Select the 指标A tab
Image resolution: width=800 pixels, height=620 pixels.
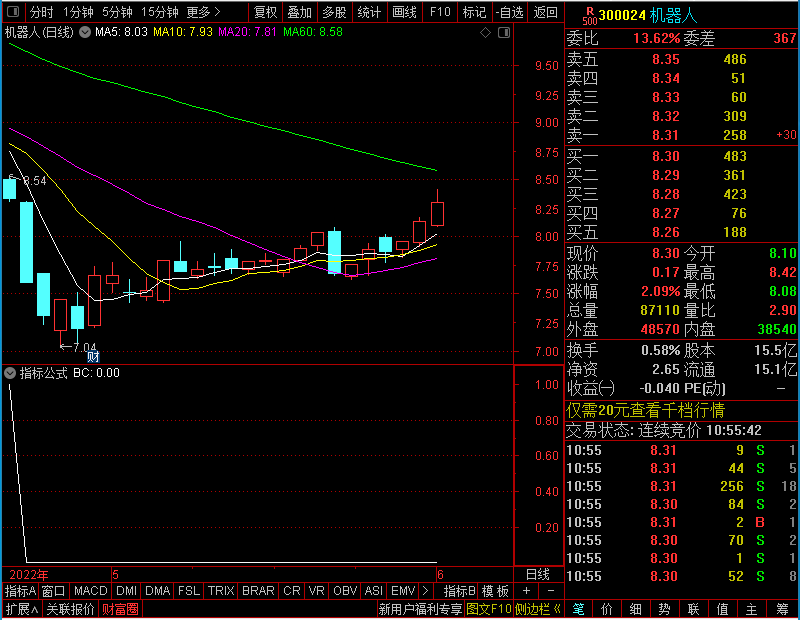click(x=20, y=591)
